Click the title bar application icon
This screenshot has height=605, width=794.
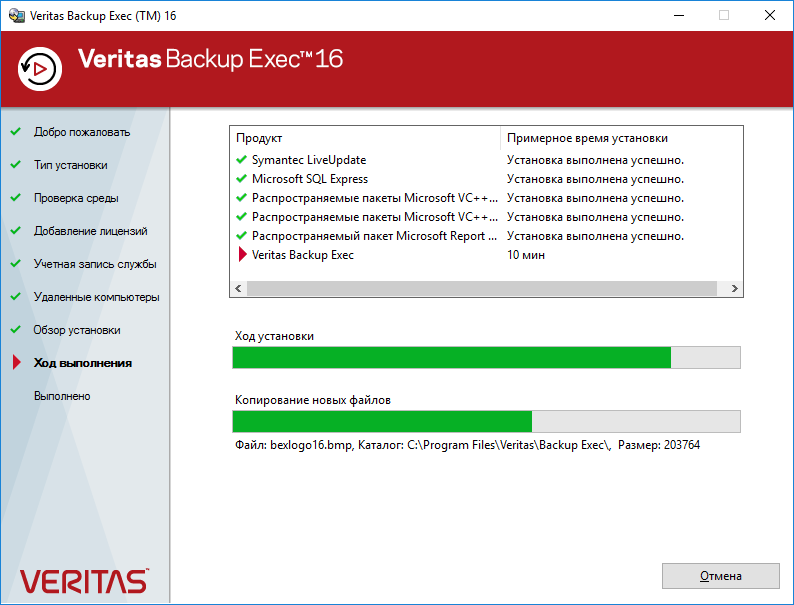[x=17, y=16]
